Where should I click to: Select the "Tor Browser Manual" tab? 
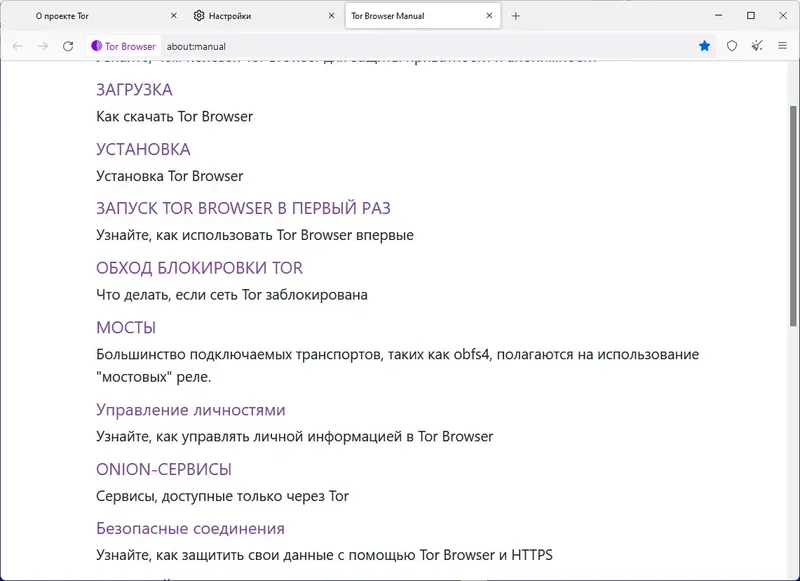[x=422, y=16]
